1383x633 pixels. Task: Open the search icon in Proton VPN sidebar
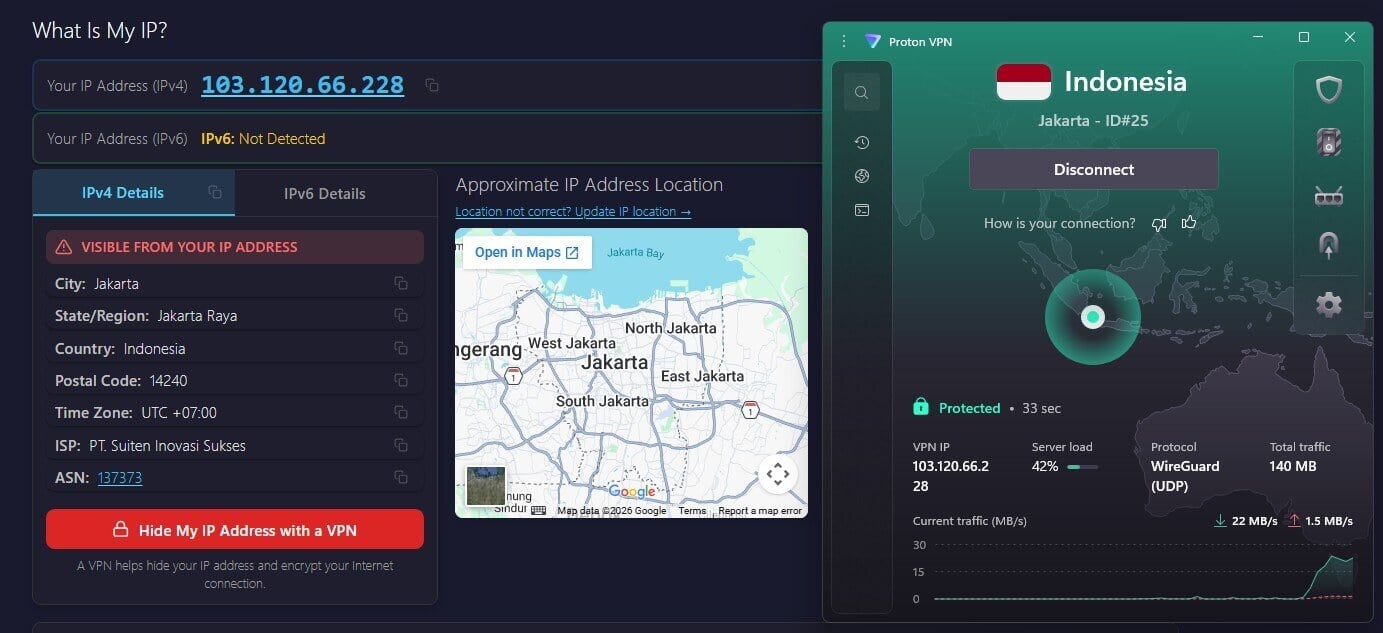click(x=861, y=93)
